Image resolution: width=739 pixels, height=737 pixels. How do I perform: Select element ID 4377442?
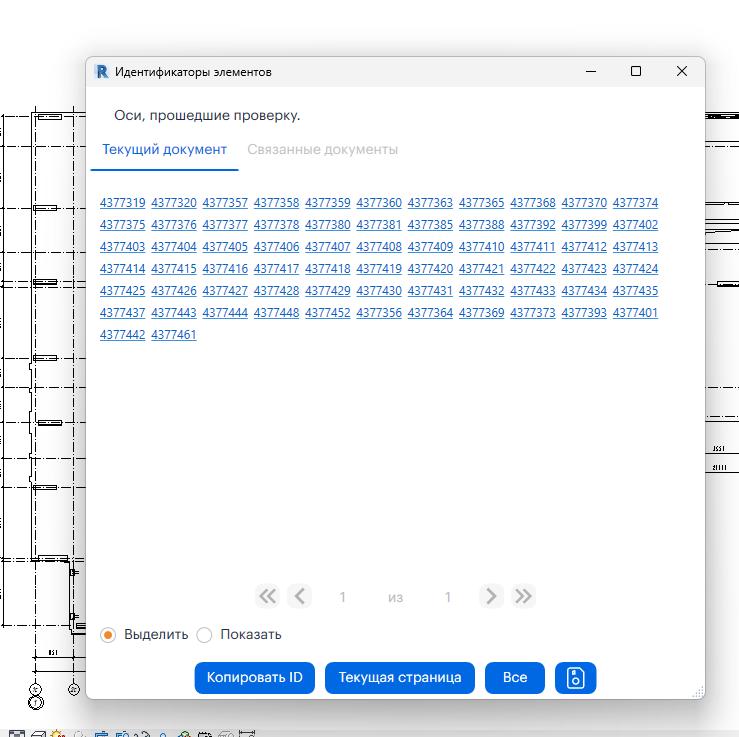pyautogui.click(x=123, y=335)
